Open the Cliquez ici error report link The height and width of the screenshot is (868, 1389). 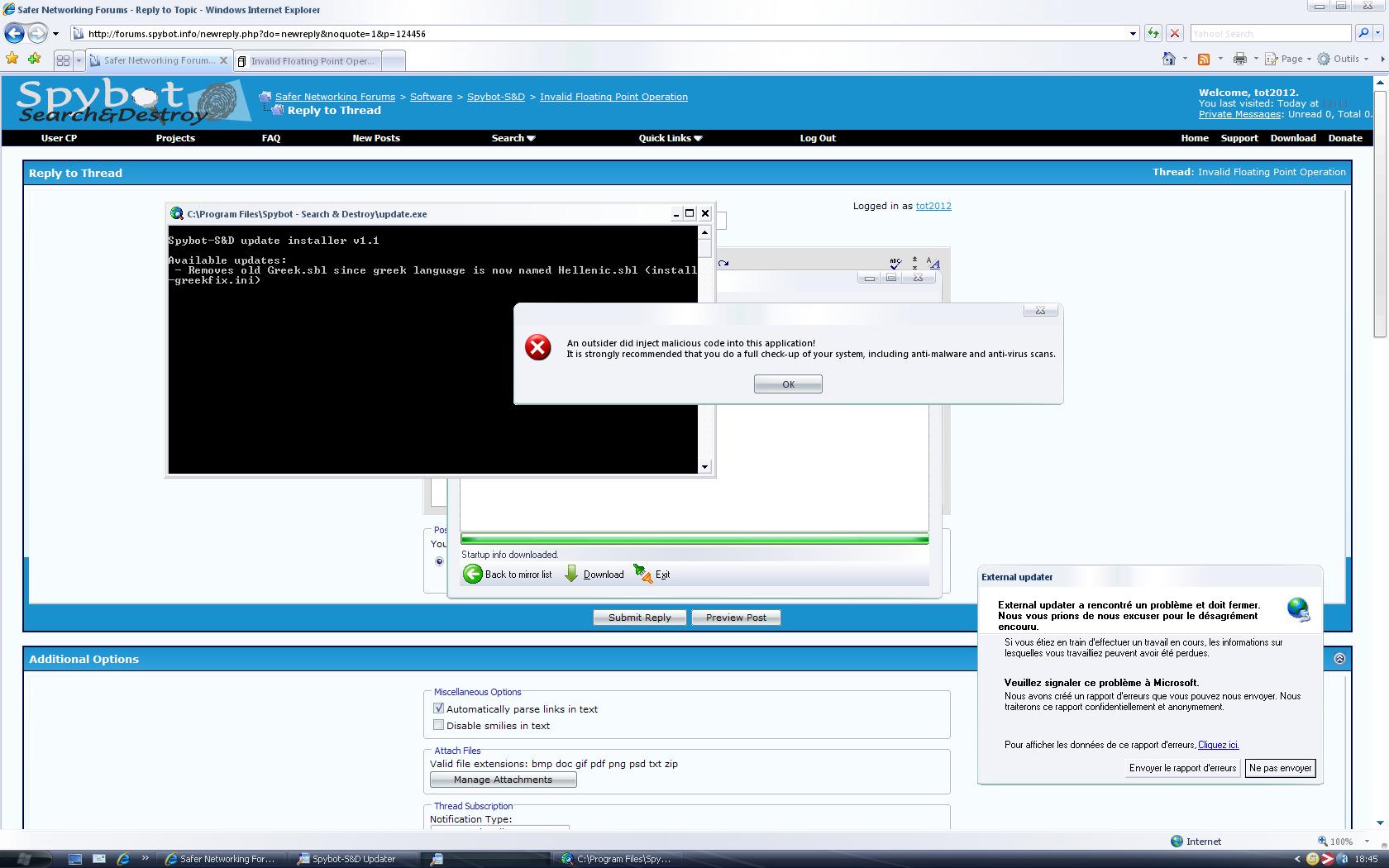pos(1218,745)
